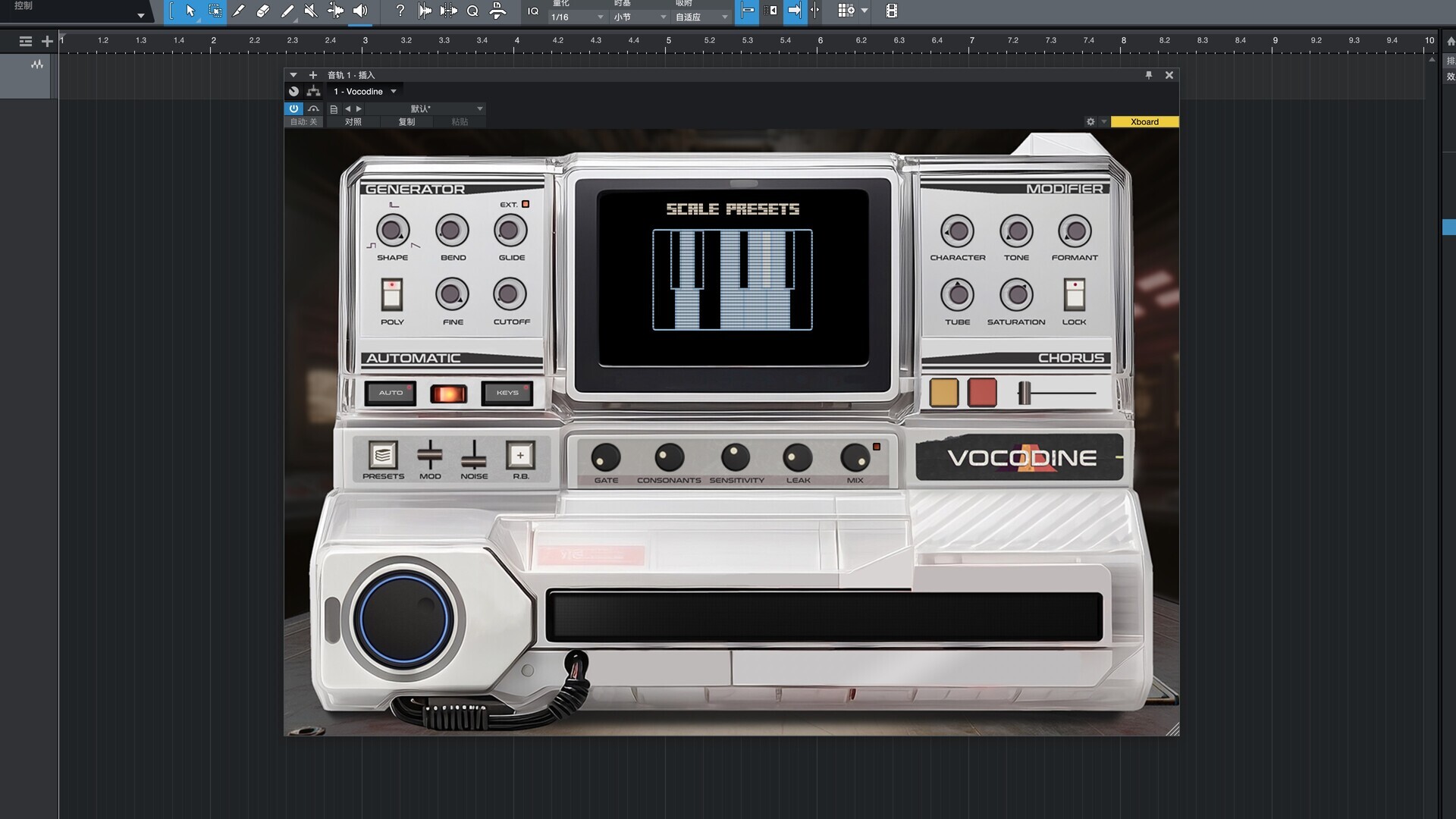The image size is (1456, 819).
Task: Click the 复制 copy tab
Action: tap(406, 121)
